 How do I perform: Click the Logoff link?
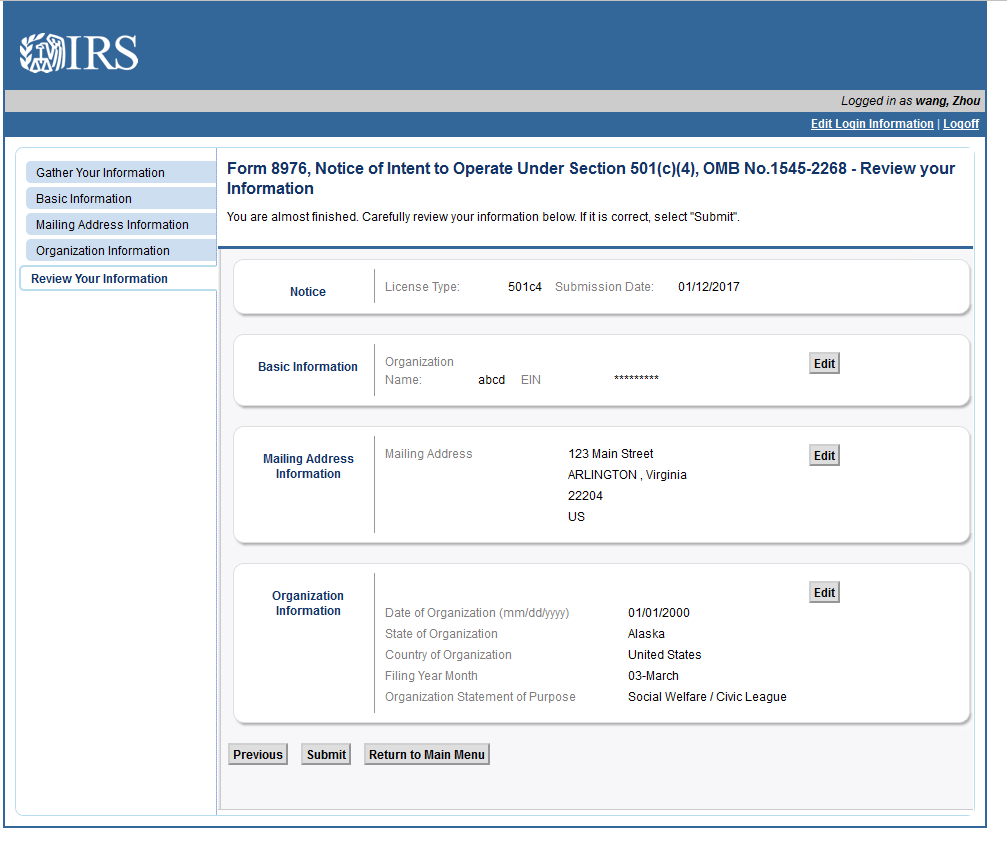961,124
